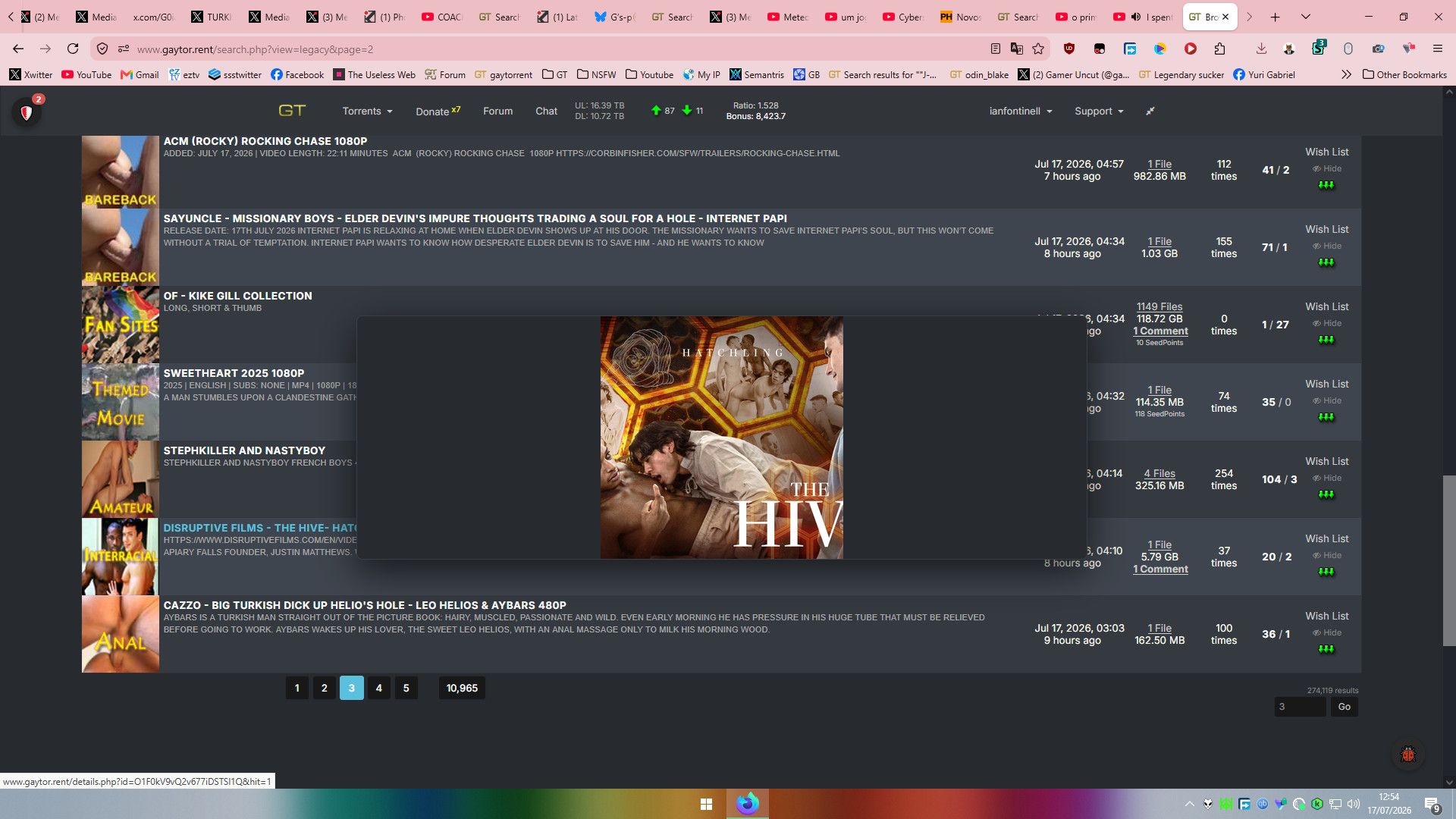
Task: Open the Donate x7 menu item
Action: (x=438, y=111)
